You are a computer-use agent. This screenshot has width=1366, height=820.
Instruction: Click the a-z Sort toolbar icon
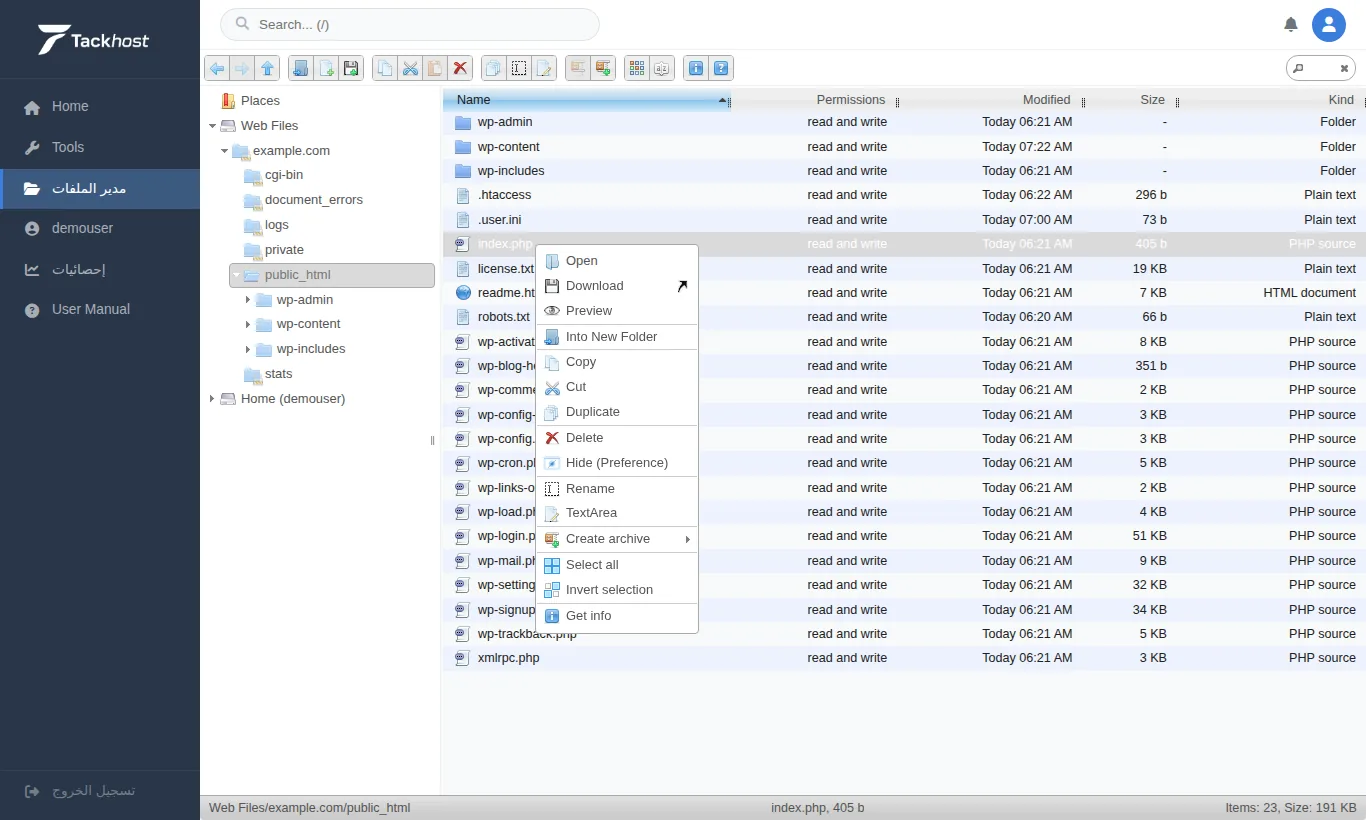click(x=662, y=68)
